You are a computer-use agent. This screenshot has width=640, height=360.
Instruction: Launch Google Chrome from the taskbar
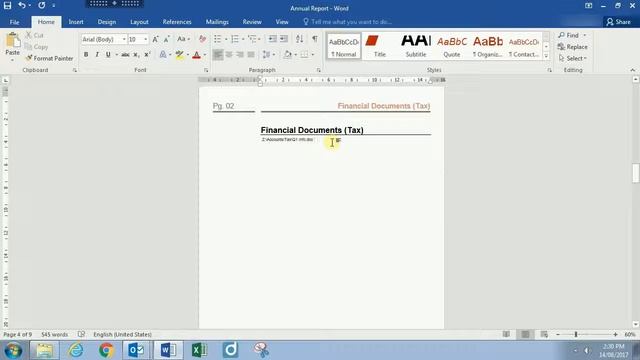coord(106,350)
